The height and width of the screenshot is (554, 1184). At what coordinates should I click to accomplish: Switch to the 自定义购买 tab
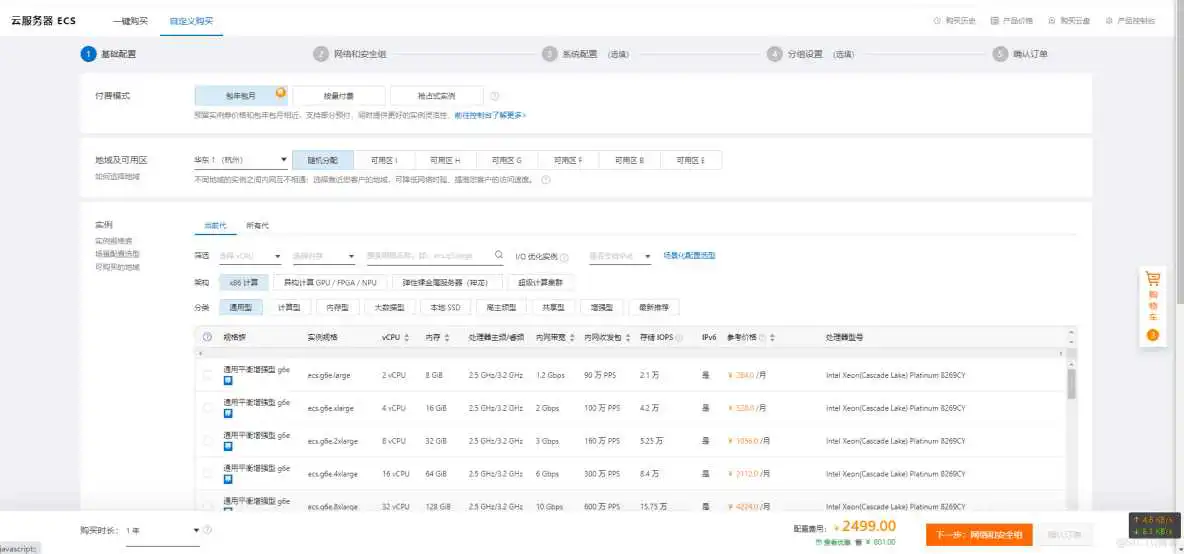point(191,20)
